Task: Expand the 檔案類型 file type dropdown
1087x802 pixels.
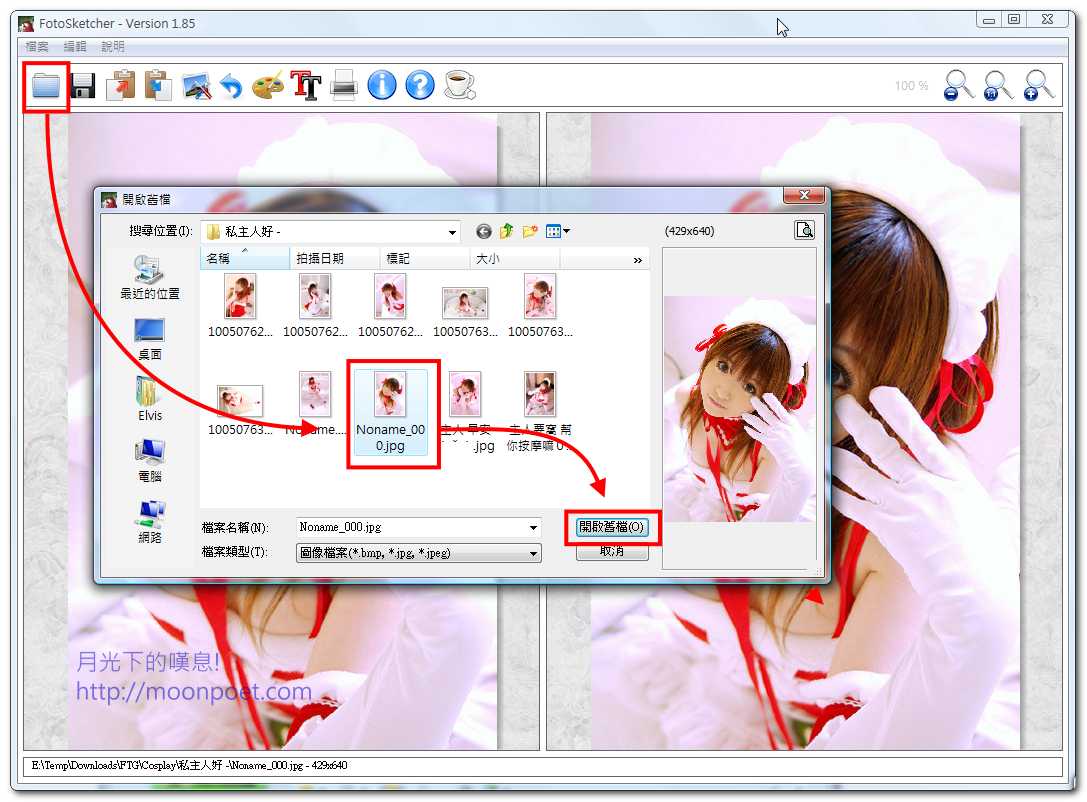Action: point(533,553)
